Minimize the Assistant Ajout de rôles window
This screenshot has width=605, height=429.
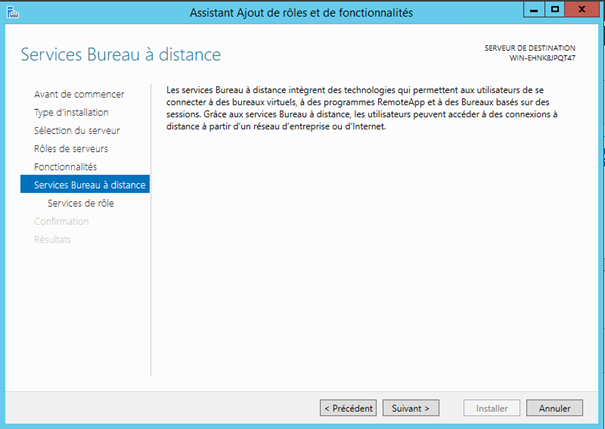(x=530, y=10)
